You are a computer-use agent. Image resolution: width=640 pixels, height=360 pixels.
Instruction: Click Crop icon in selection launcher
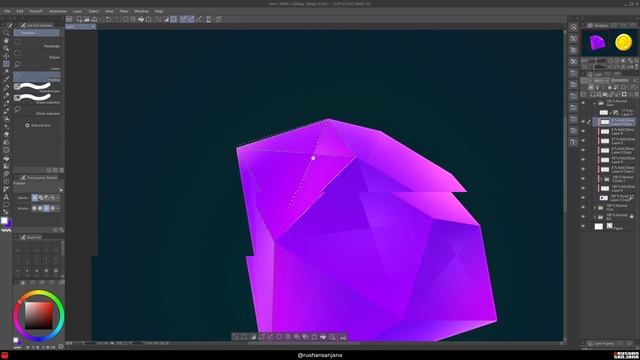(244, 337)
